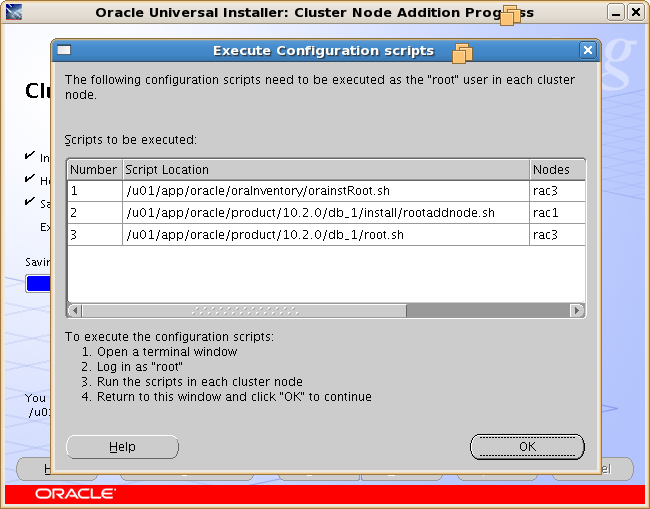Click the 'Scripts to be executed:' label

pyautogui.click(x=131, y=140)
